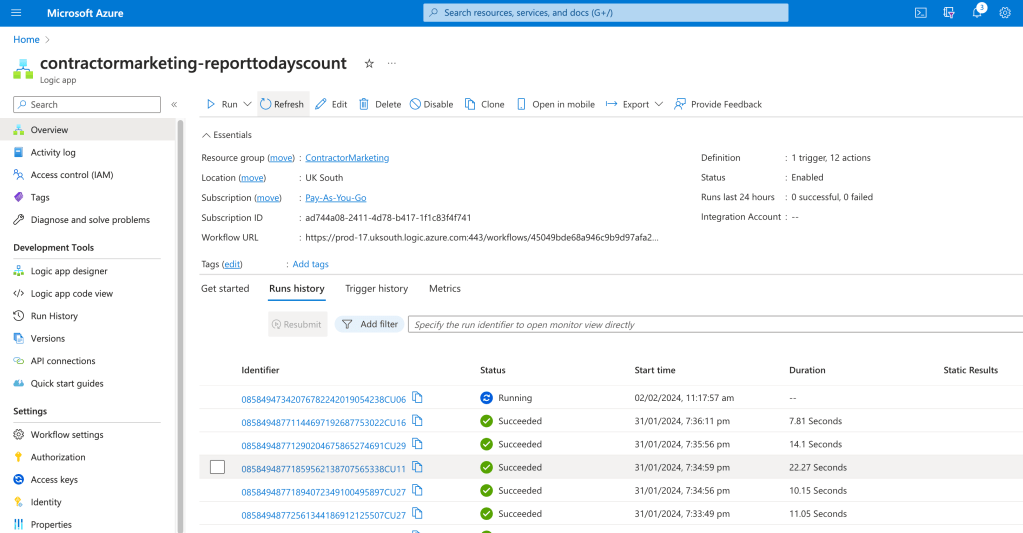Click Edit in the toolbar
The image size is (1023, 533).
click(331, 104)
